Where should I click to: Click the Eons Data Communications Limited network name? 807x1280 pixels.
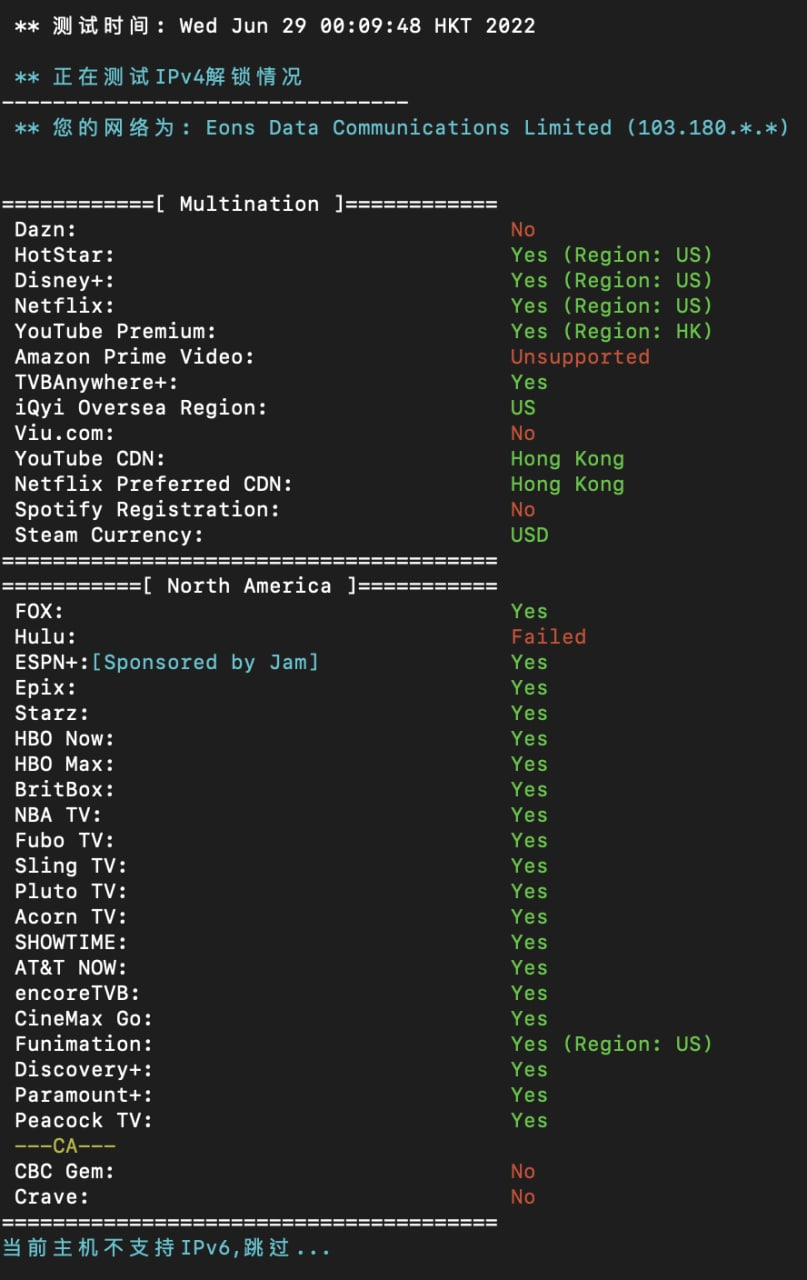click(408, 128)
